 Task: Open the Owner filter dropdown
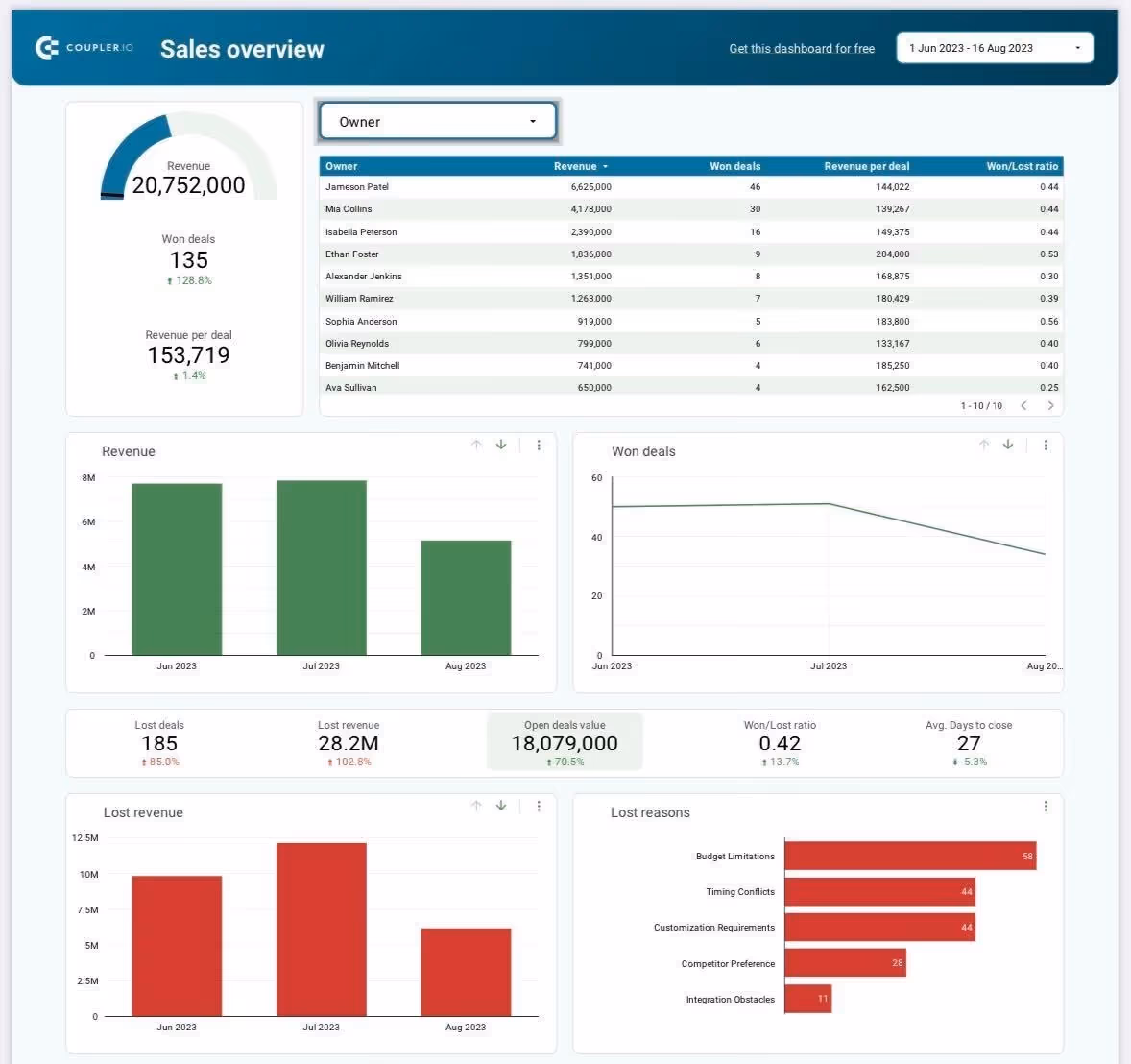[x=437, y=121]
